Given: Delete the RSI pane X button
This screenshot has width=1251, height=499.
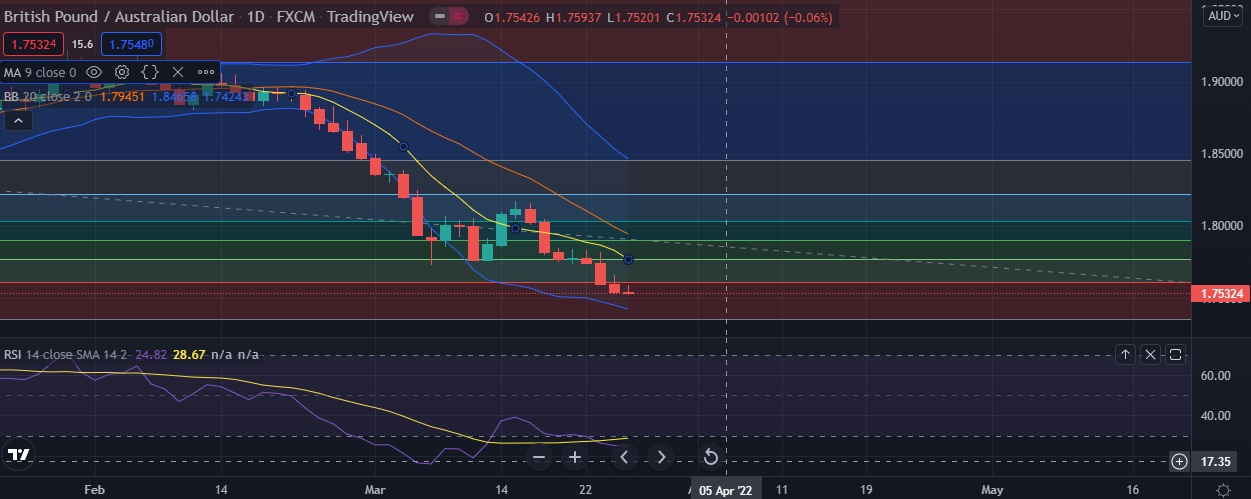Looking at the screenshot, I should [1150, 354].
